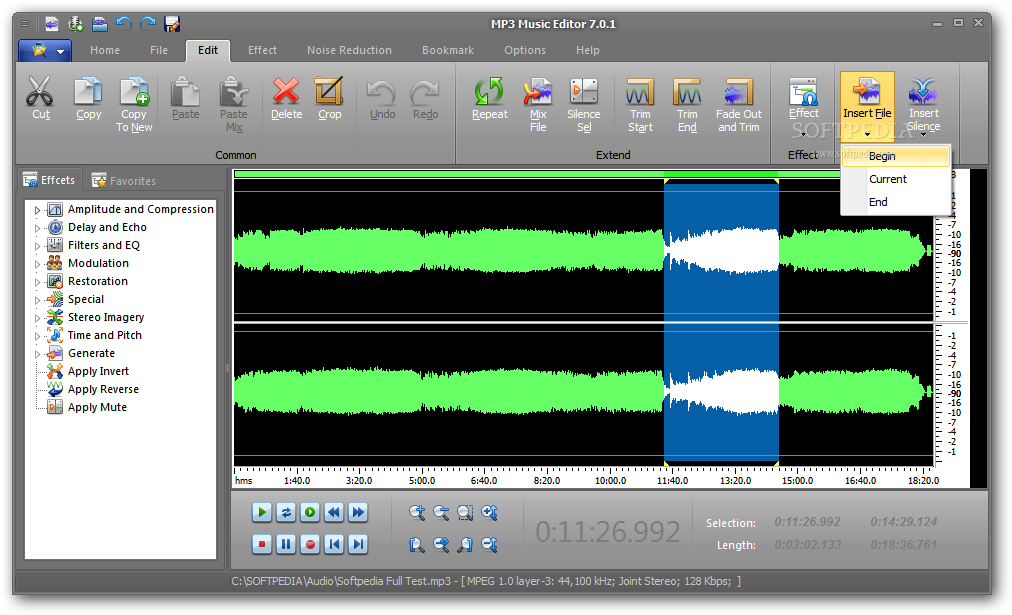This screenshot has width=1012, height=615.
Task: Select Apply Mute in the effects tree
Action: coord(97,407)
